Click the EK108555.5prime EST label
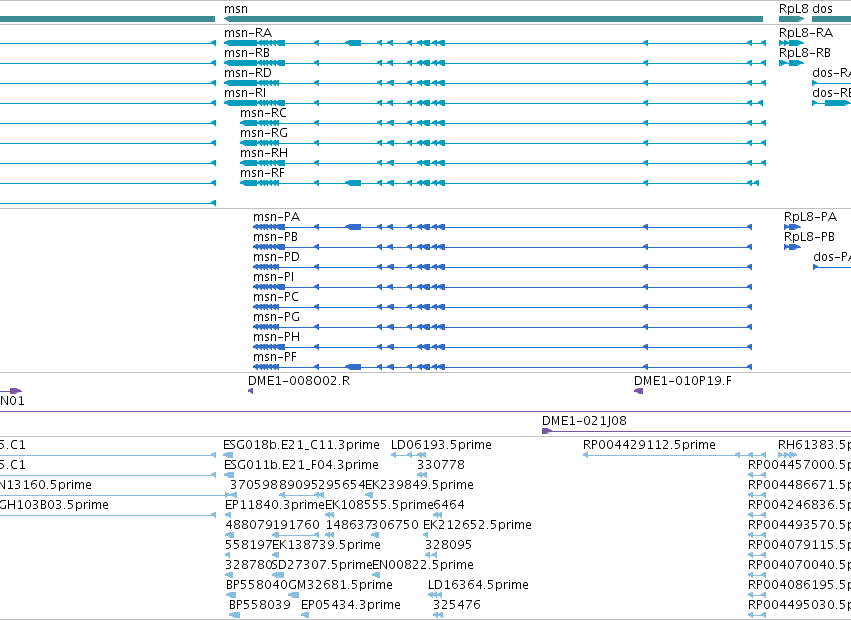 click(x=379, y=505)
